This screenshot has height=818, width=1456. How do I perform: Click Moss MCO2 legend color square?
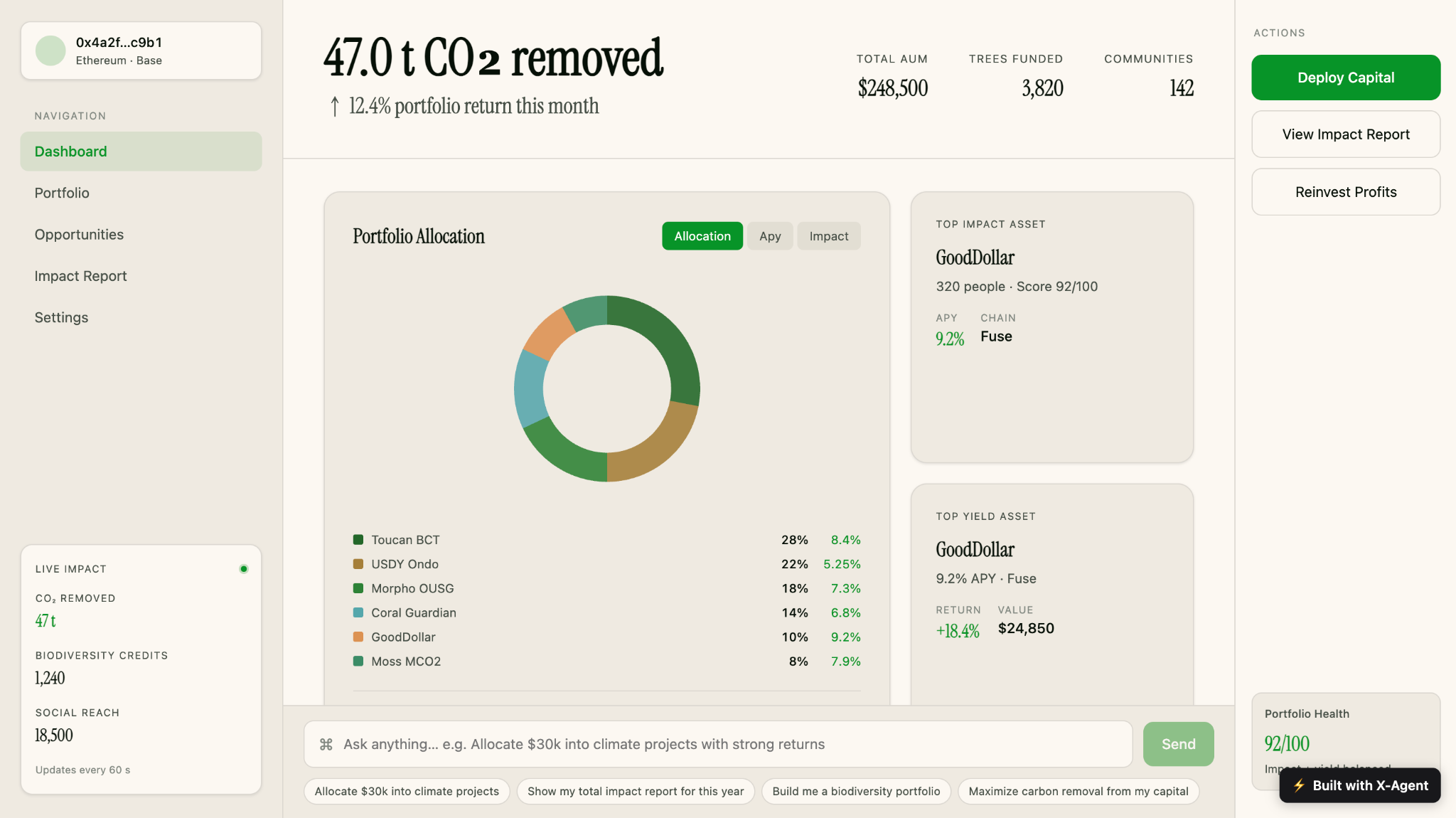coord(358,661)
